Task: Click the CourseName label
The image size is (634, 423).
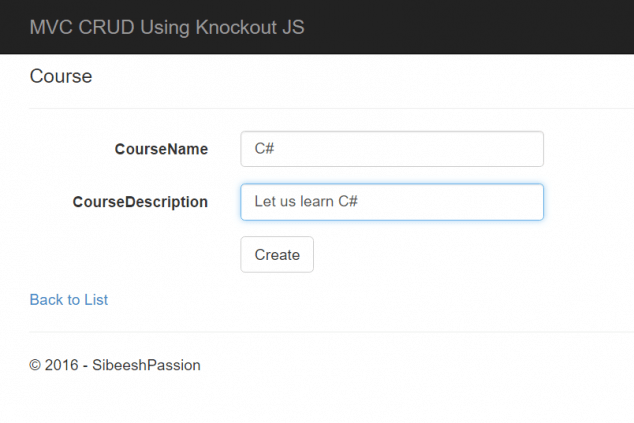Action: coord(161,149)
